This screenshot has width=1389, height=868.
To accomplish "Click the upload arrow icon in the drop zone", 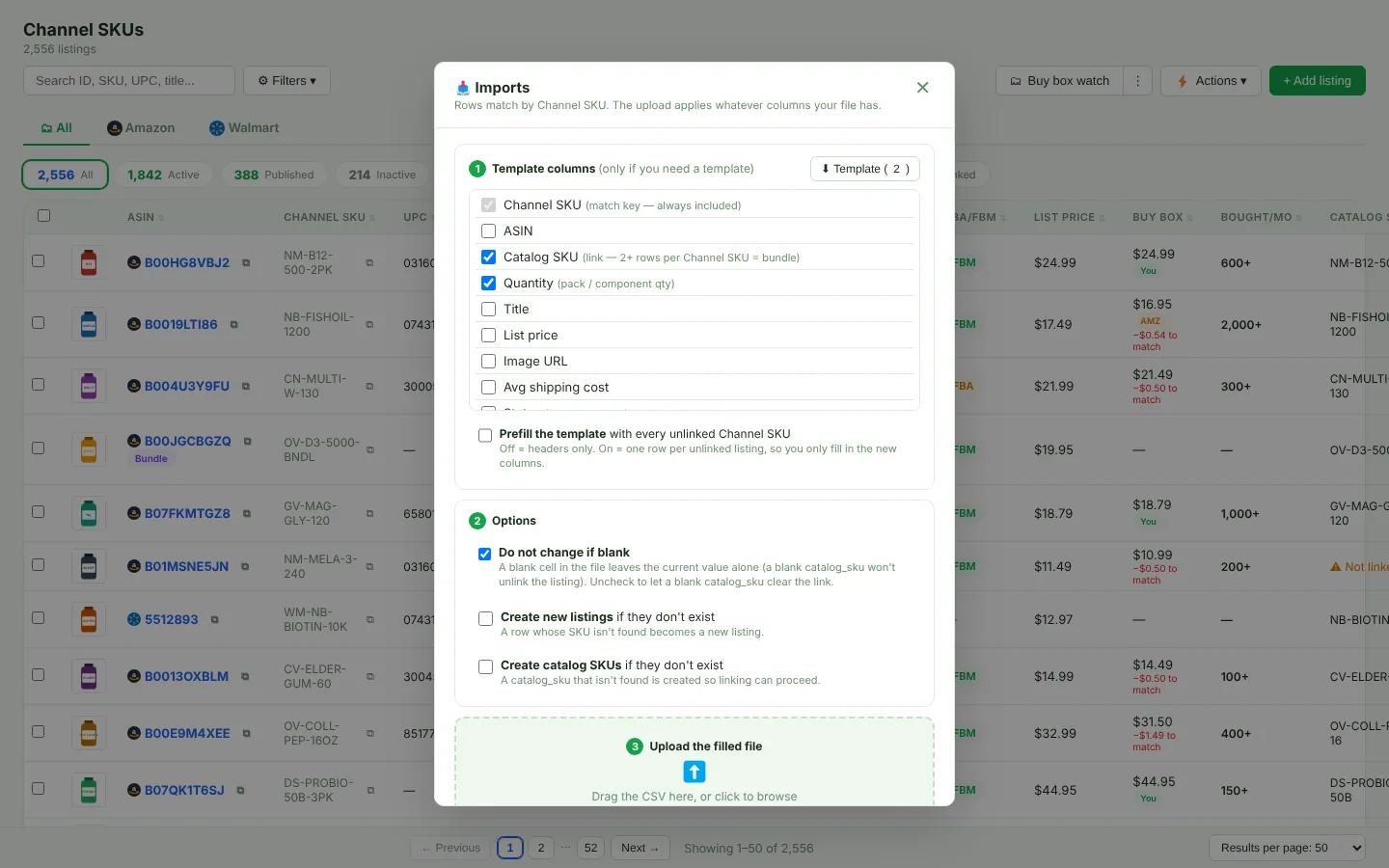I will pos(694,772).
